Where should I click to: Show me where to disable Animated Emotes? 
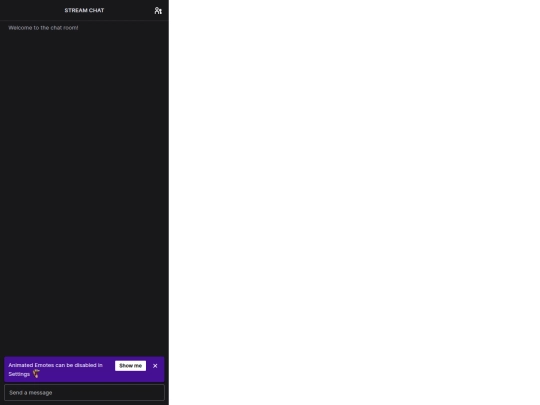click(x=130, y=366)
